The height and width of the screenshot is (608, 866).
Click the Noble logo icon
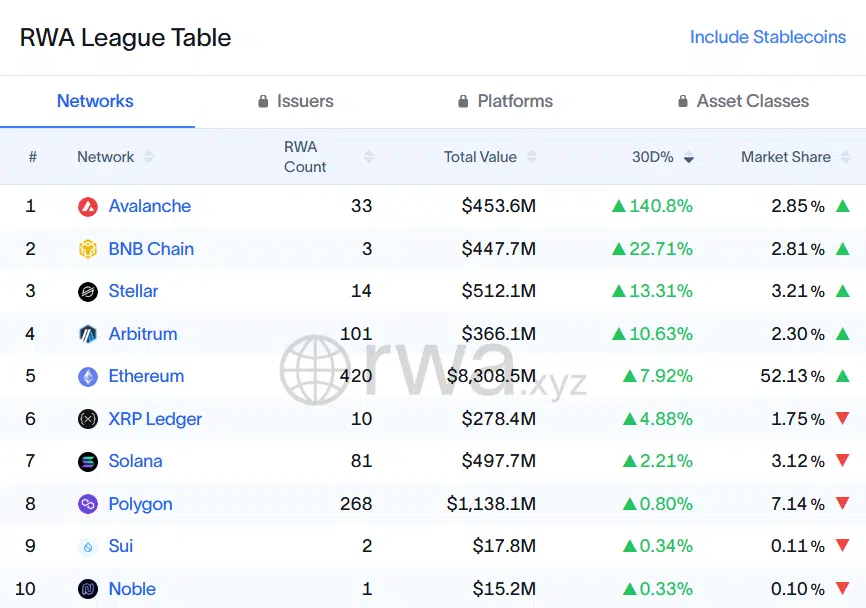pos(88,589)
